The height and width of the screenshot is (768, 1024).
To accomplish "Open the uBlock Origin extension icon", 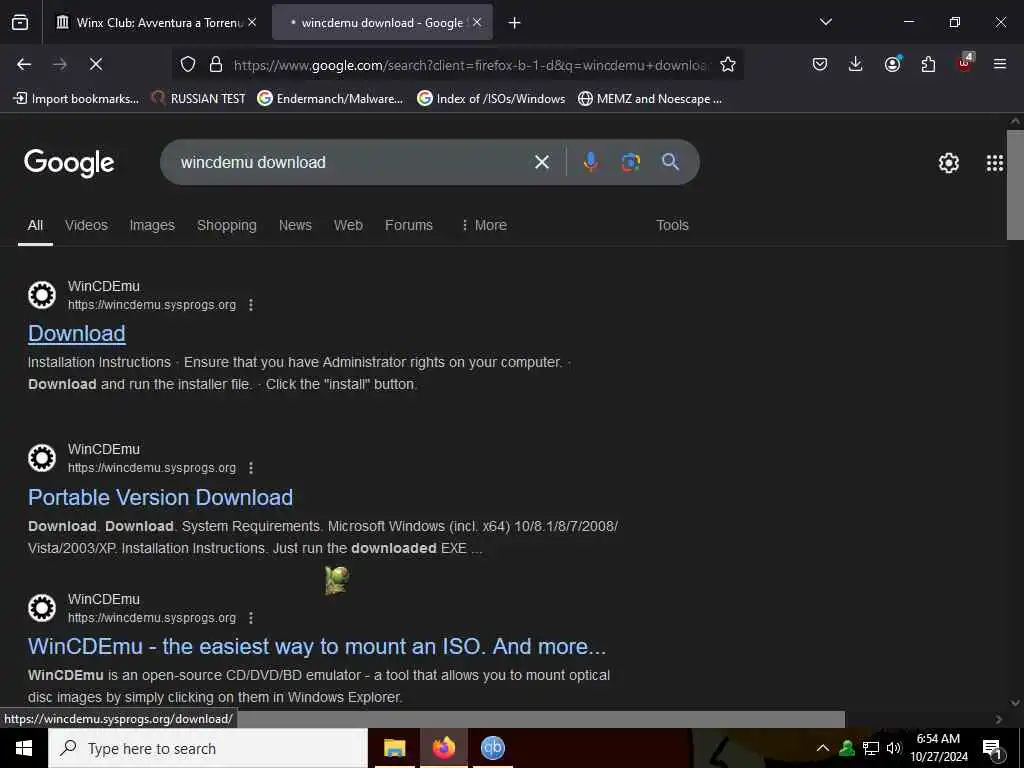I will 965,63.
